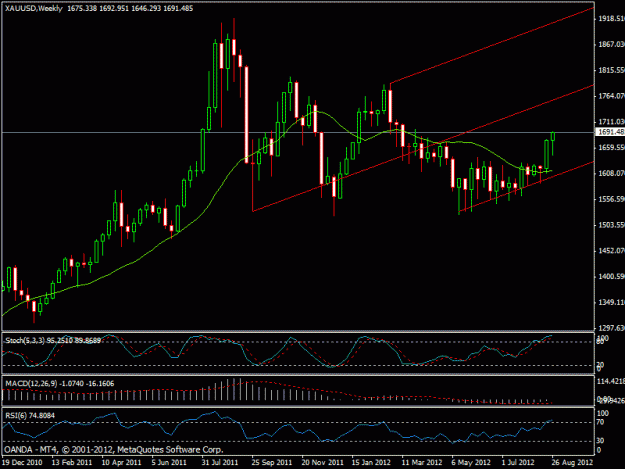625x469 pixels.
Task: Select the vertical red line near 25 Sep 2011
Action: (253, 175)
